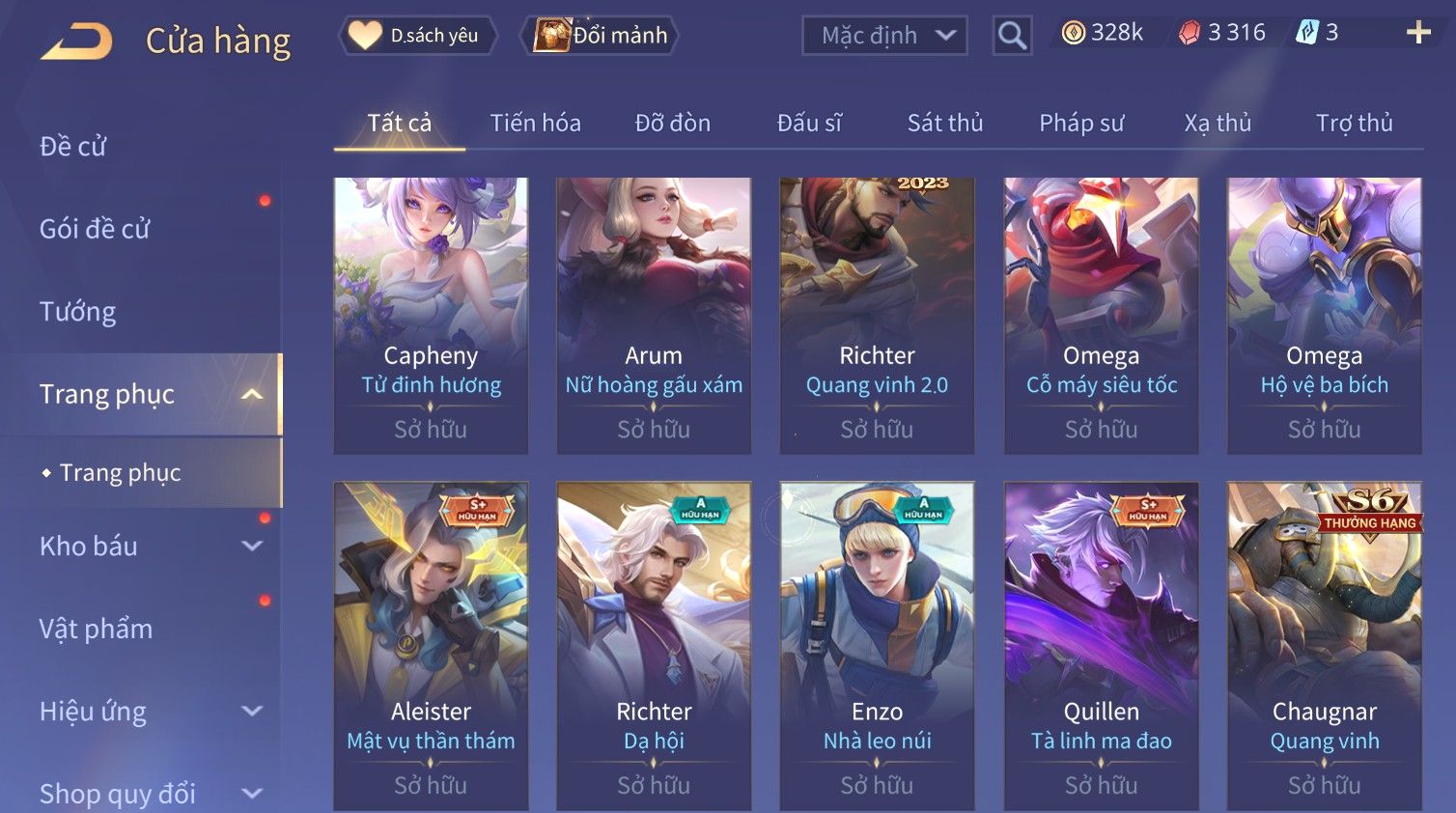Select Capheny Tử đinh hương skin card
The width and height of the screenshot is (1456, 813).
tap(431, 316)
